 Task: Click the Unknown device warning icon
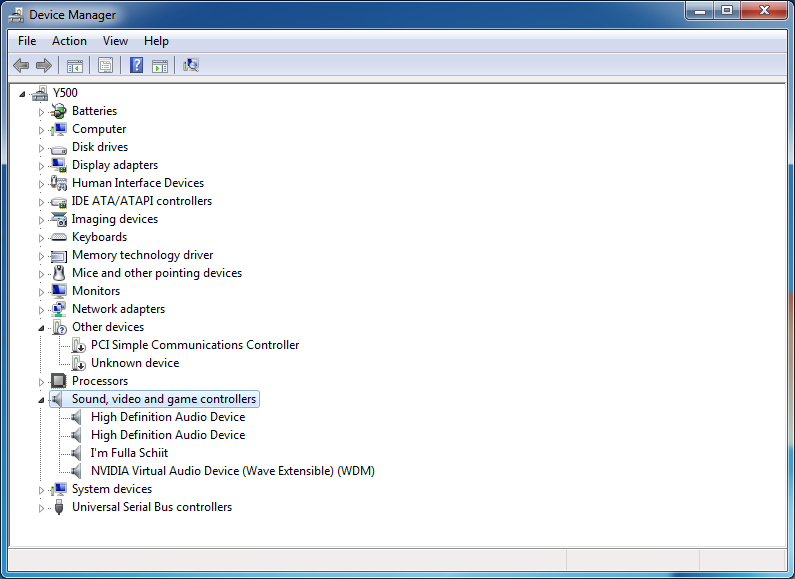(78, 363)
